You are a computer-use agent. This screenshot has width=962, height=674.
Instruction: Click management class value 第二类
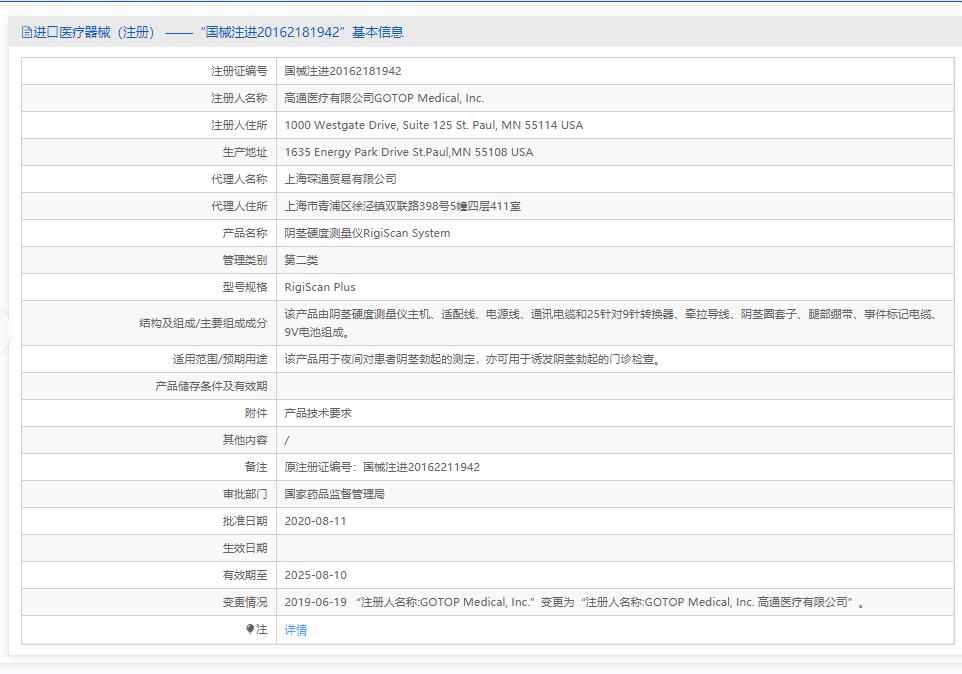tap(301, 260)
